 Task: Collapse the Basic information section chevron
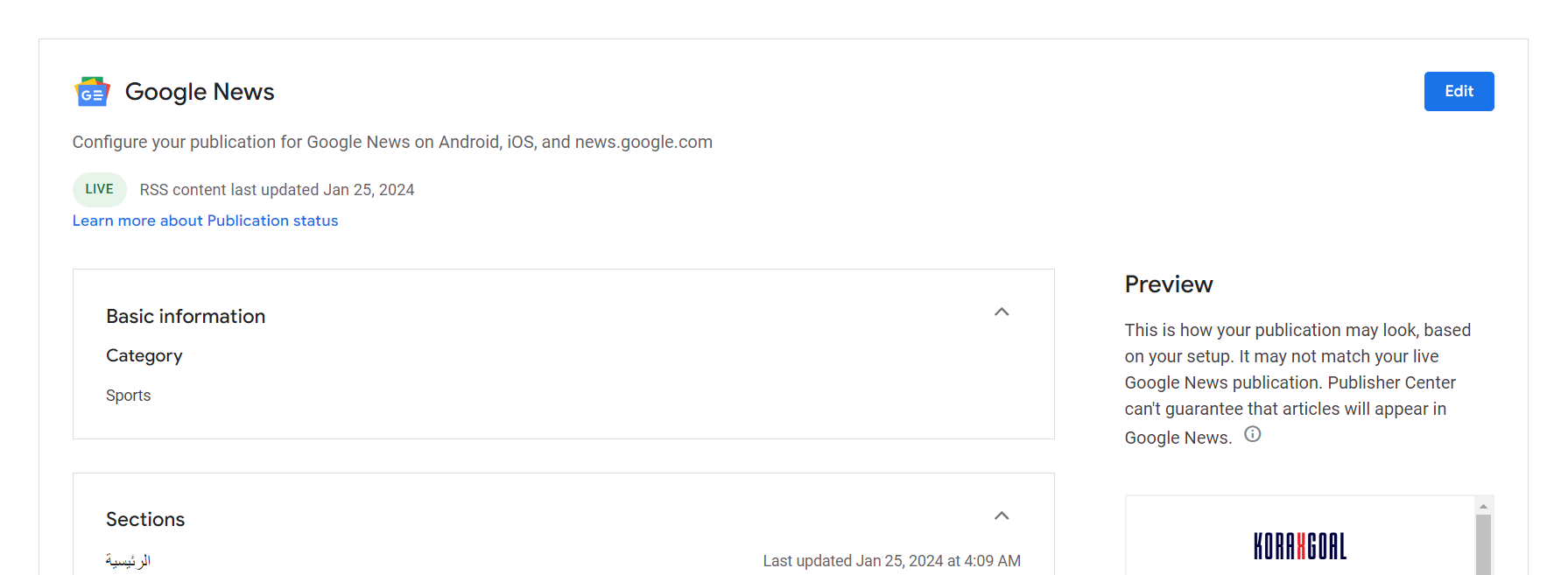[1002, 312]
